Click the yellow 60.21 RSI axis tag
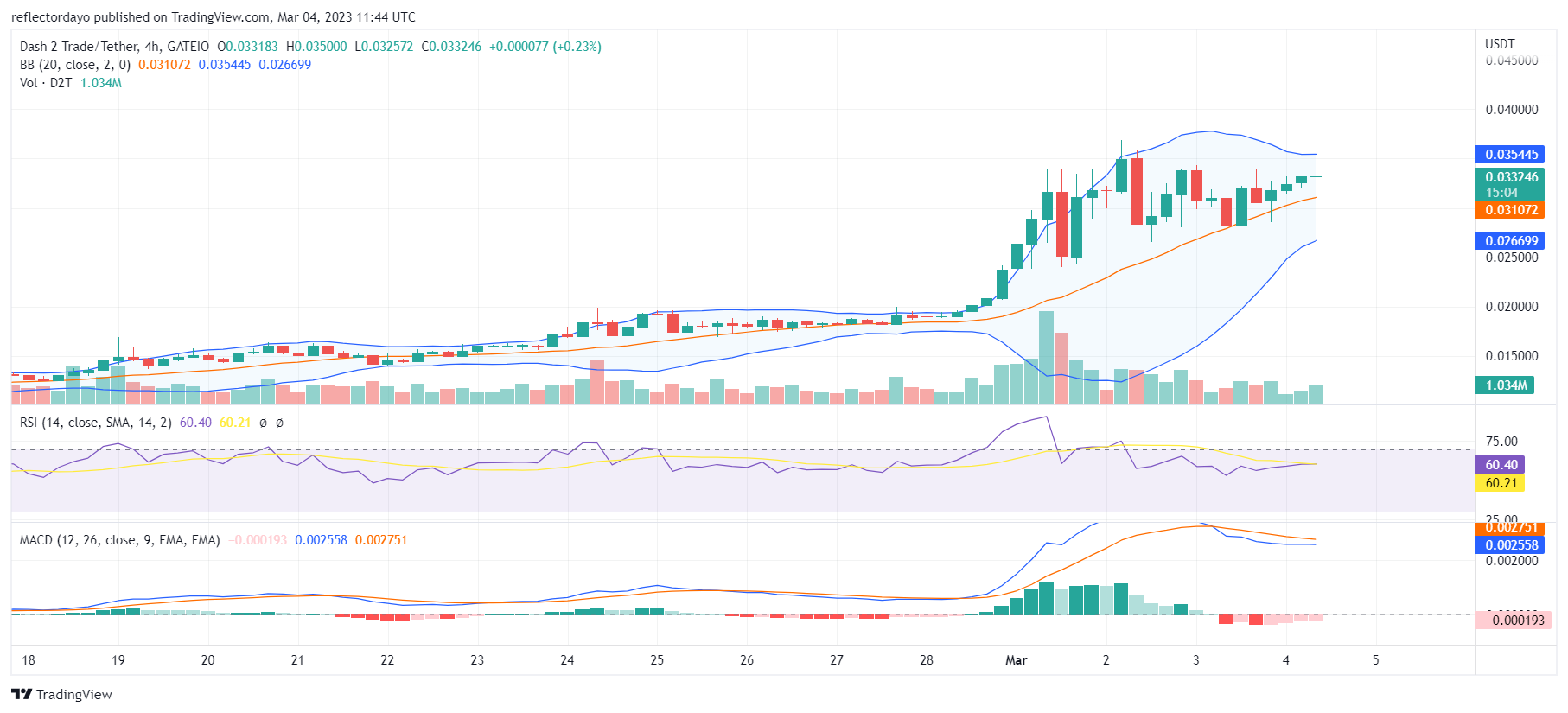 pos(1500,483)
